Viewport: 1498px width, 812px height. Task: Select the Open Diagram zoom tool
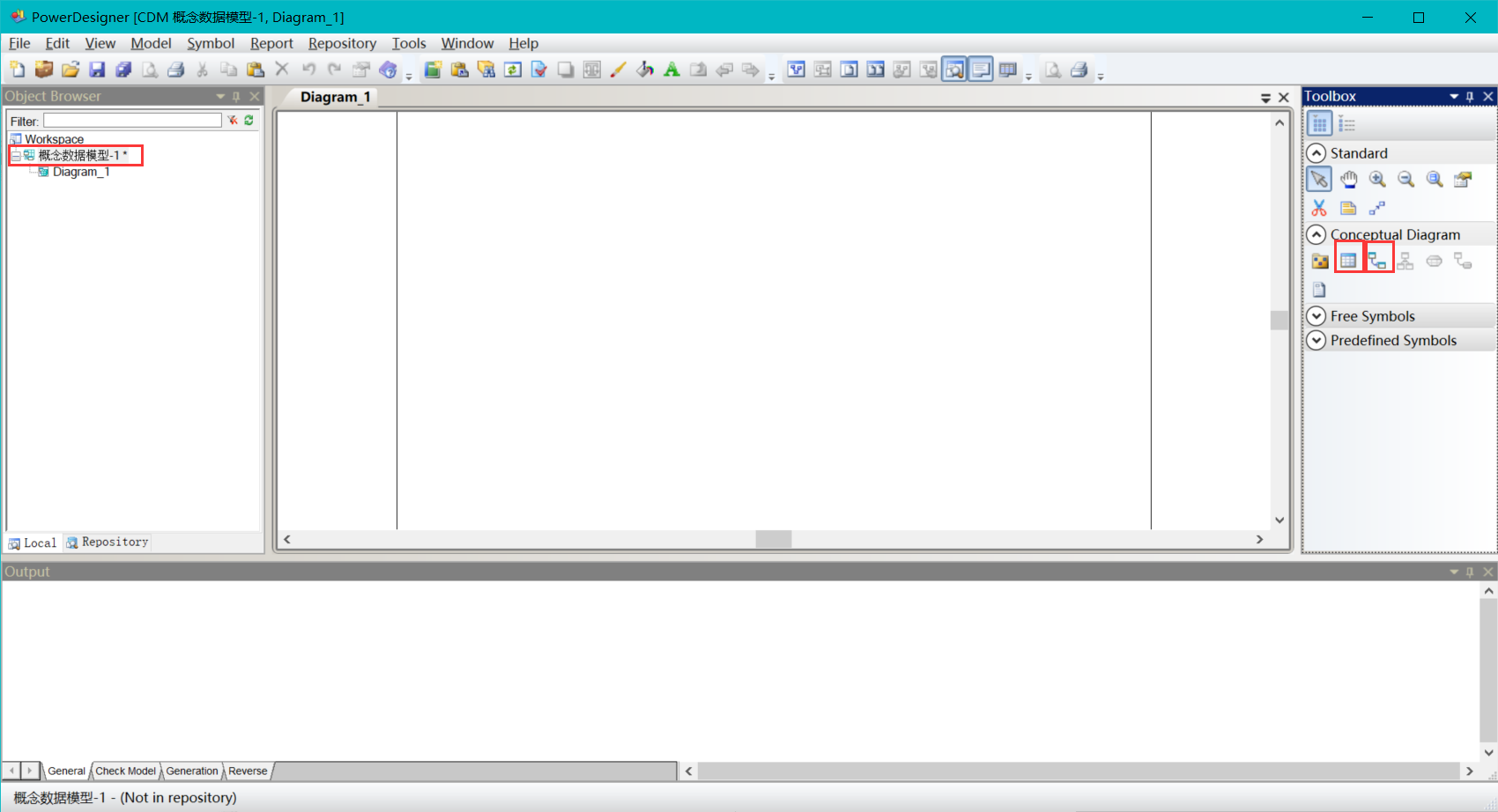[x=1435, y=180]
